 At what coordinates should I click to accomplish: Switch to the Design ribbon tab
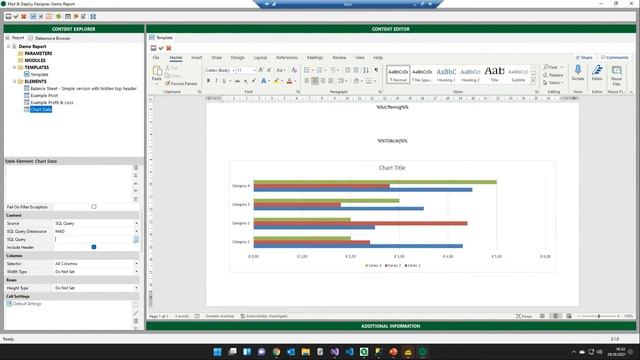[238, 58]
